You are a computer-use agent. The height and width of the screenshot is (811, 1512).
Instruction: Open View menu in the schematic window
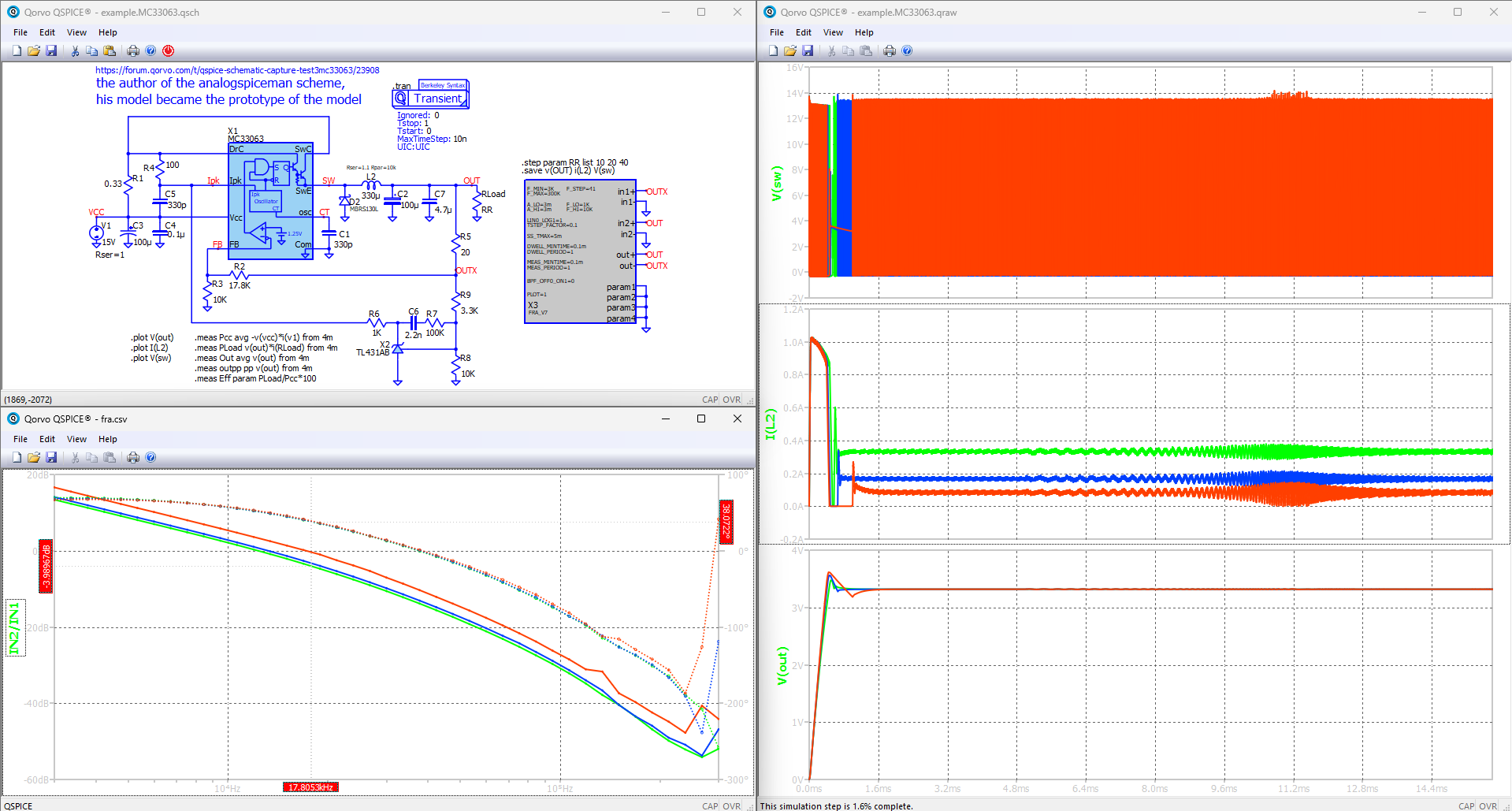[x=76, y=32]
